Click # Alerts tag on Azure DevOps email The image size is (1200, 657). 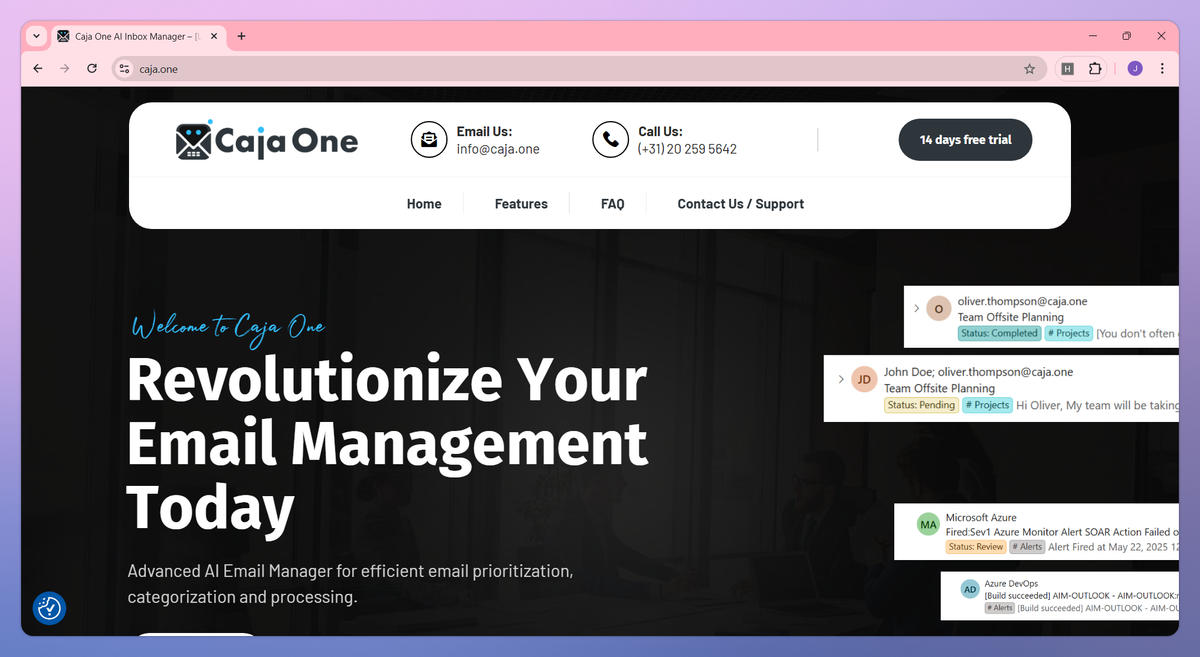(x=1000, y=608)
